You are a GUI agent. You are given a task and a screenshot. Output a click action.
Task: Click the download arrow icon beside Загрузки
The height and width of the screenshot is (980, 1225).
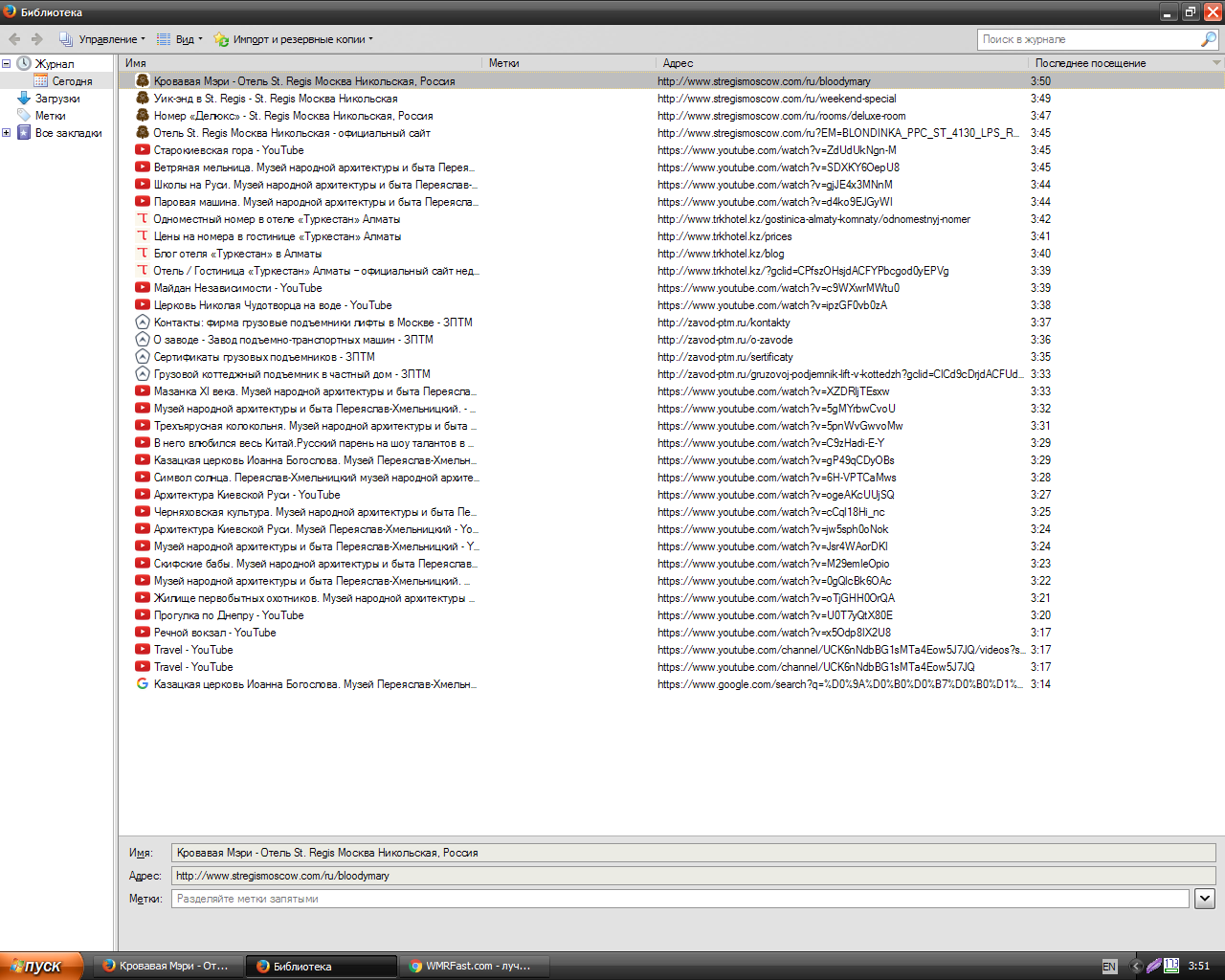[x=24, y=98]
